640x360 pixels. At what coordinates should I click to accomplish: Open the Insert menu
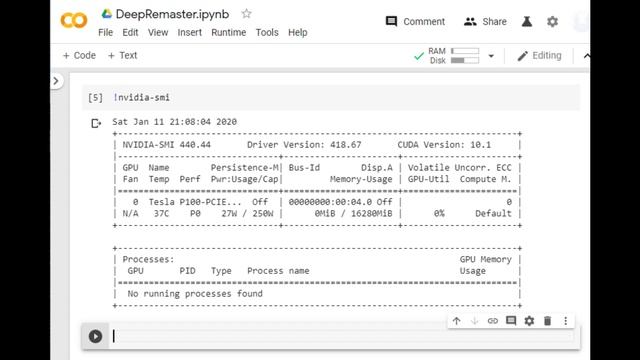point(189,33)
